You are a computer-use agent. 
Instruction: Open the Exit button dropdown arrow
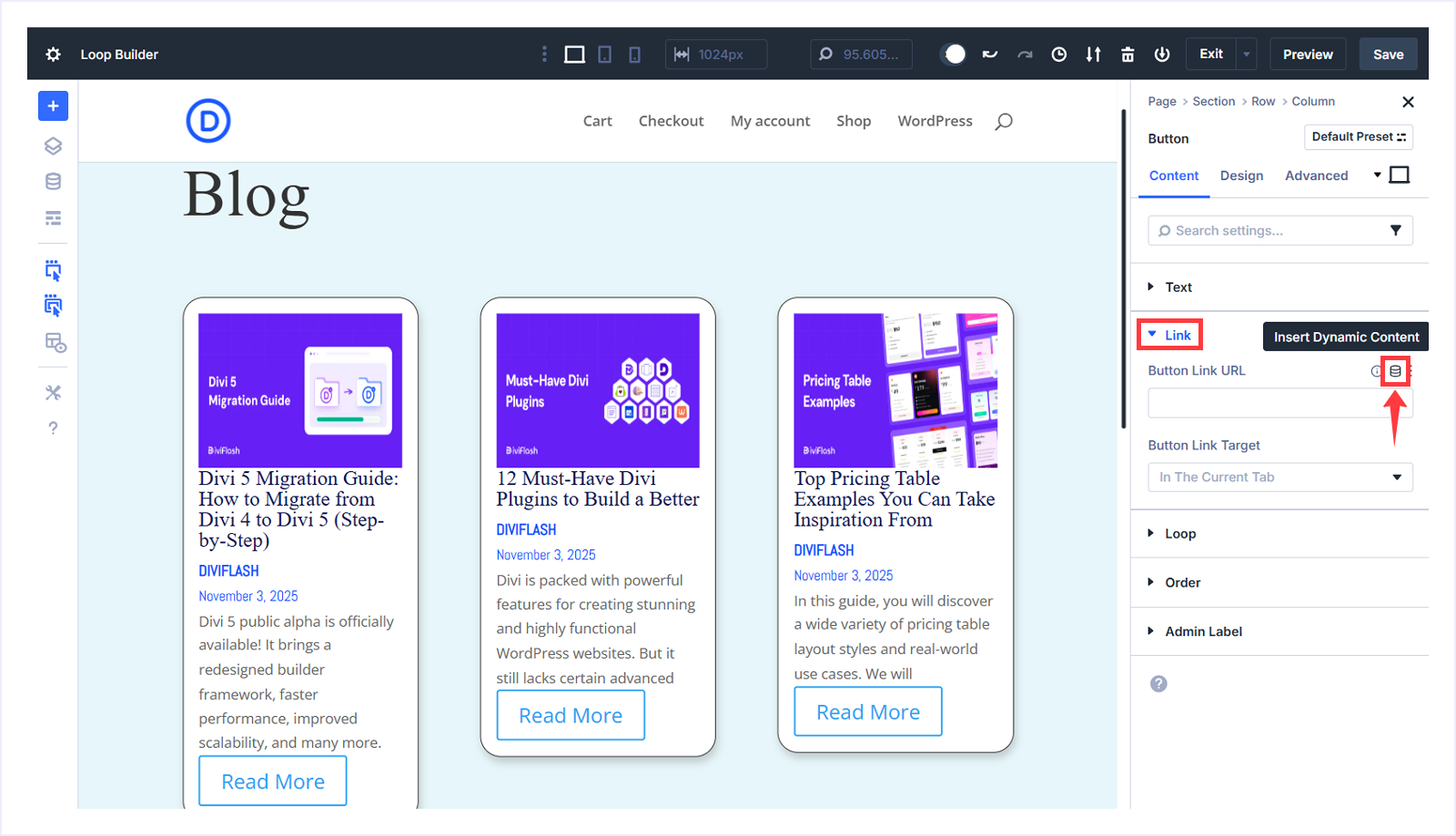pyautogui.click(x=1245, y=54)
